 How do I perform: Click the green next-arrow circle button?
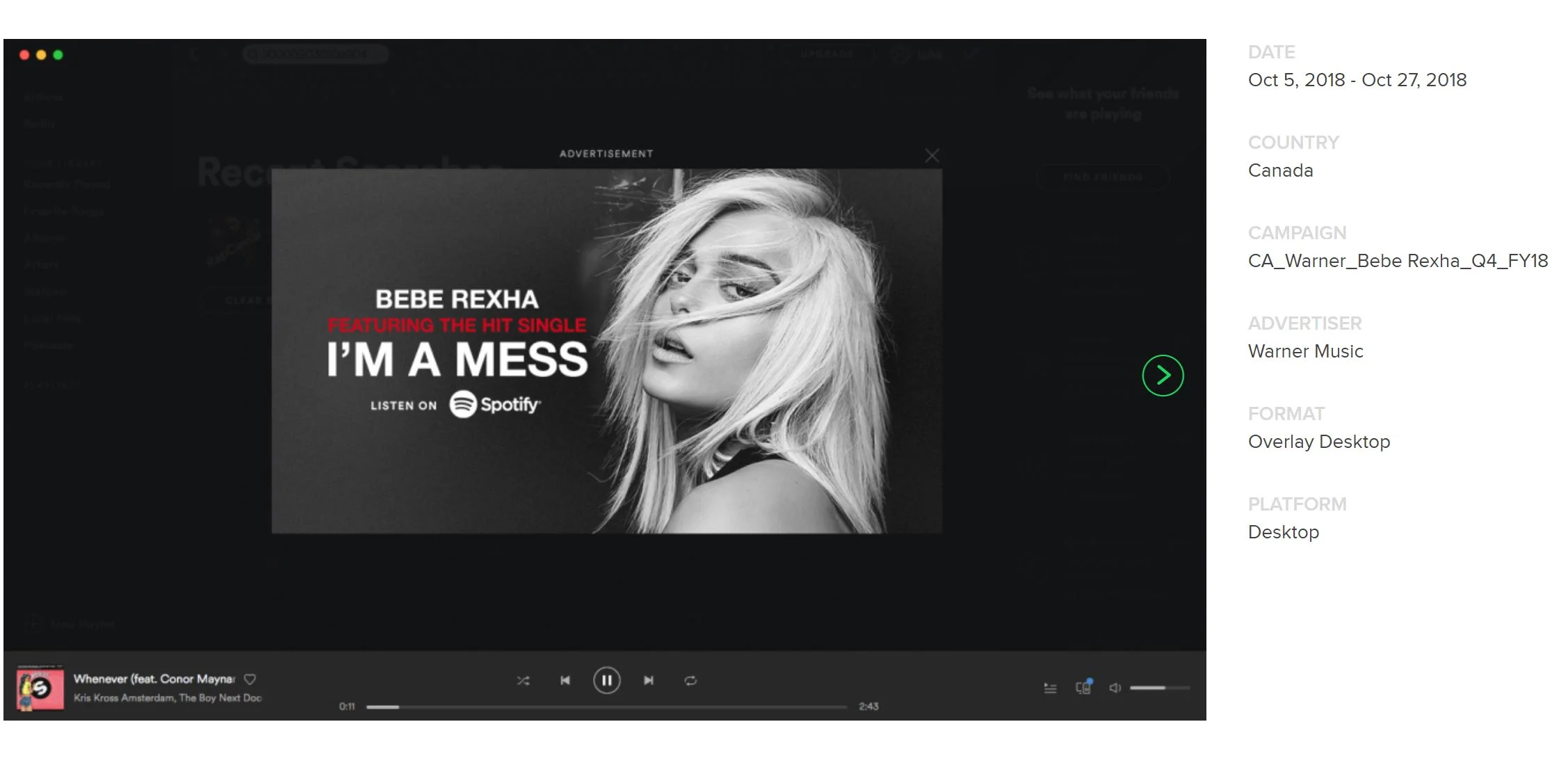tap(1163, 376)
